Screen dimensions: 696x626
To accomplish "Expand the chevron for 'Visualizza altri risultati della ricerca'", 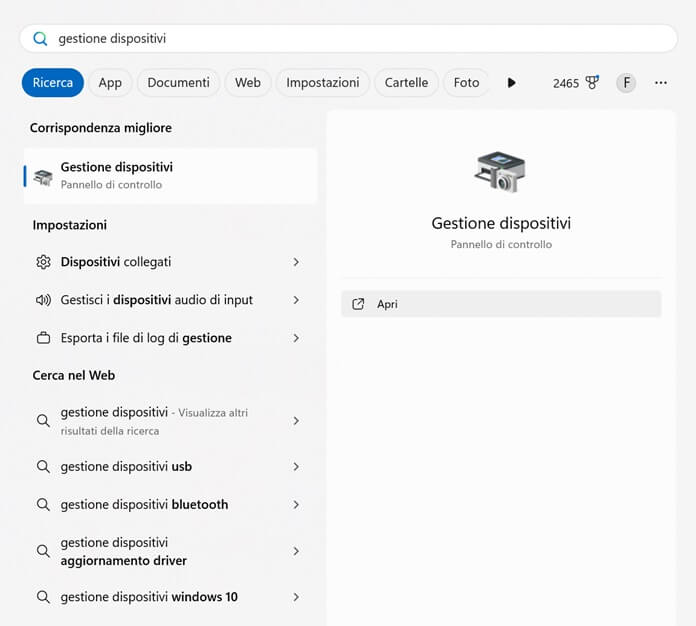I will pos(296,420).
